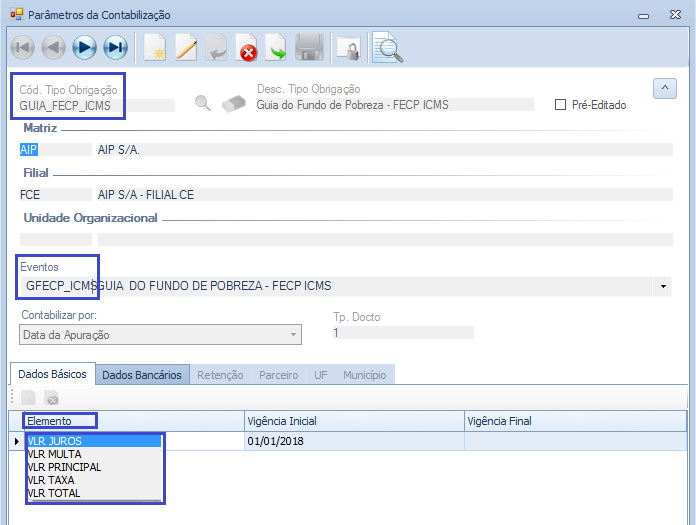
Task: Create new record with star document icon
Action: (x=155, y=47)
